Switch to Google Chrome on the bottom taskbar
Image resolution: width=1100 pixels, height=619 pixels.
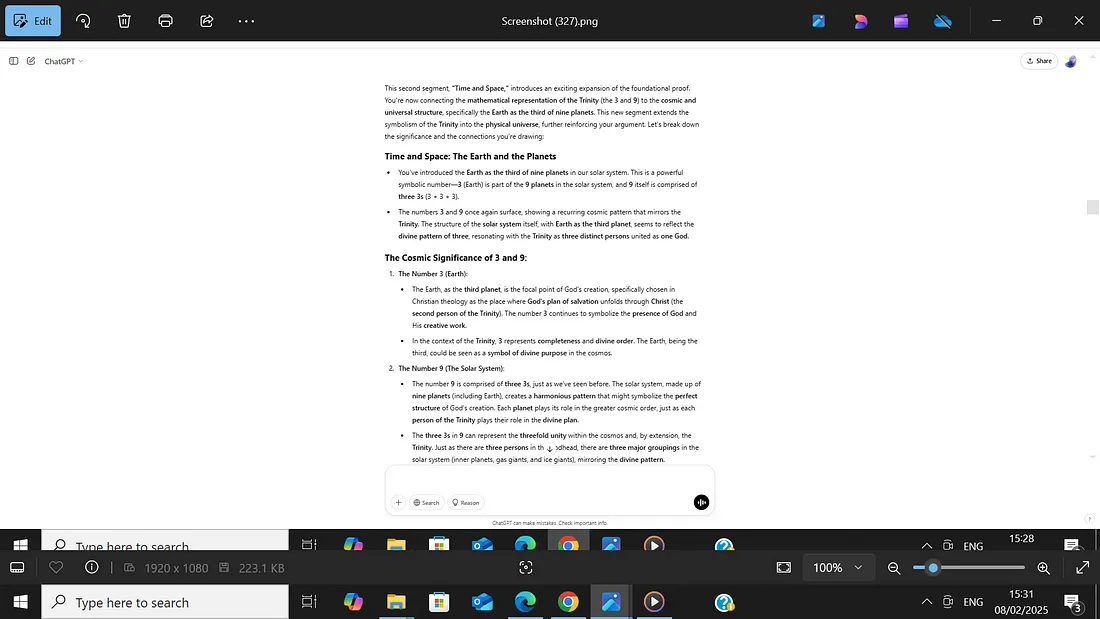coord(568,602)
